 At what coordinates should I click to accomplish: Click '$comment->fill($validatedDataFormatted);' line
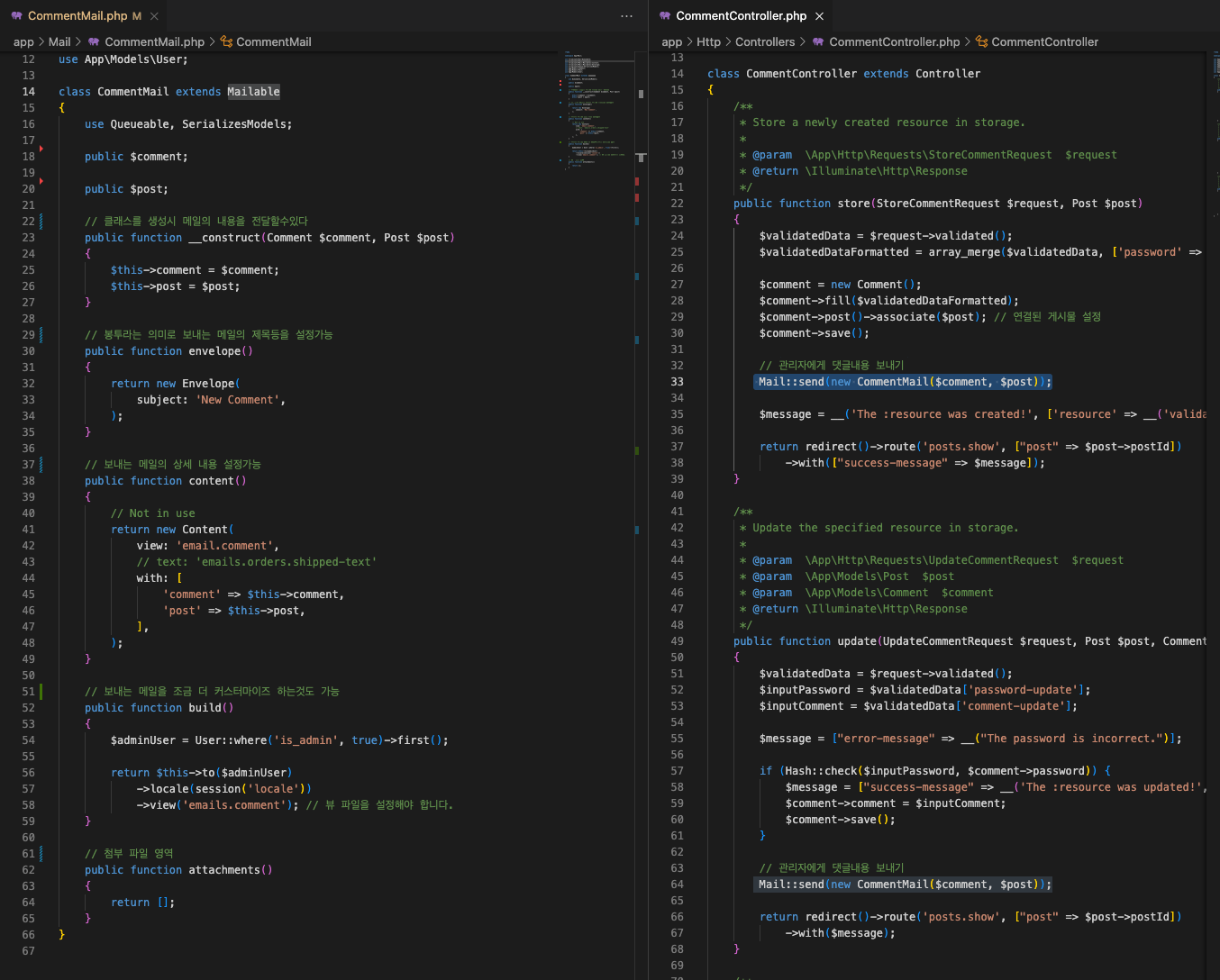point(889,301)
